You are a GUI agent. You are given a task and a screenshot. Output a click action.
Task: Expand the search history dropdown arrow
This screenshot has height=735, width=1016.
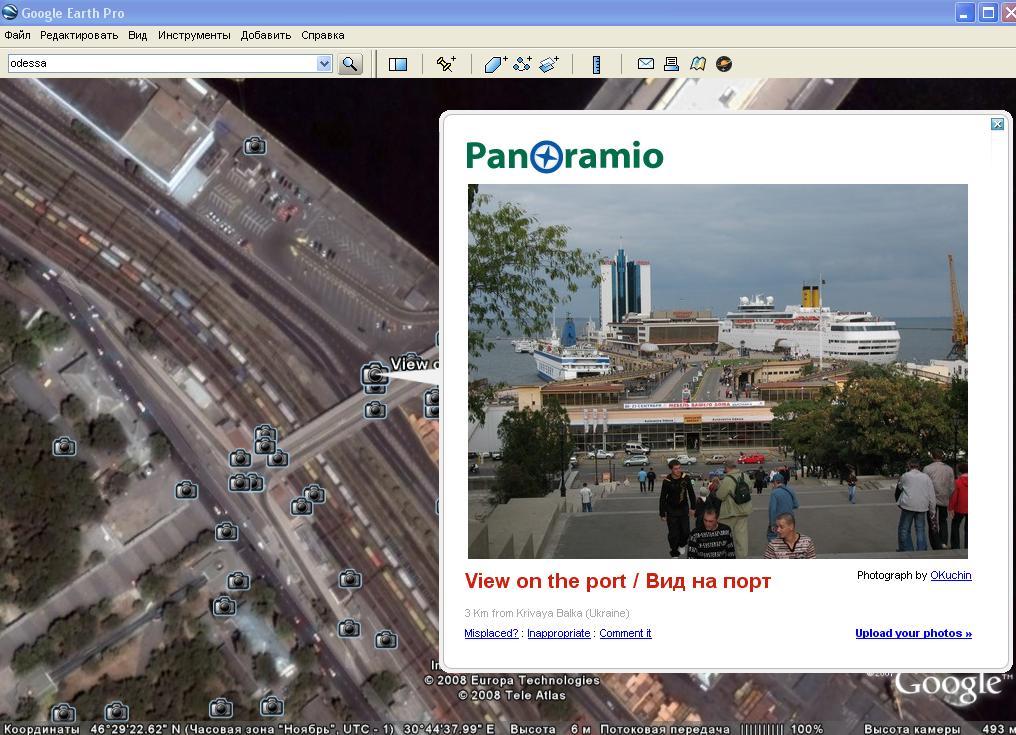pos(324,64)
